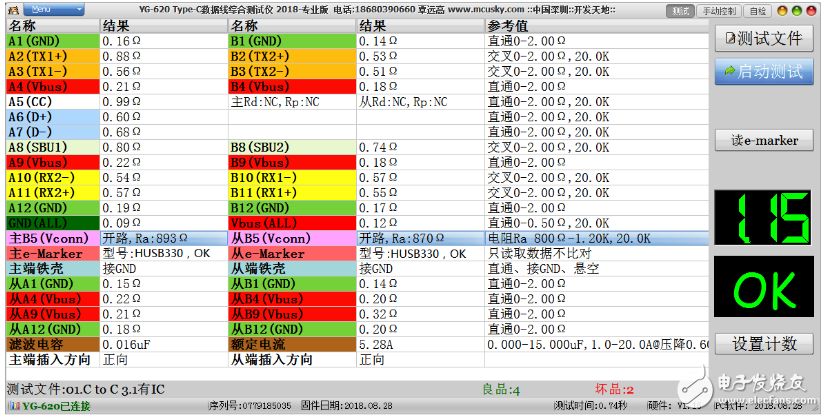The height and width of the screenshot is (417, 825).
Task: Select the 主端铁壳 cell
Action: pyautogui.click(x=53, y=269)
